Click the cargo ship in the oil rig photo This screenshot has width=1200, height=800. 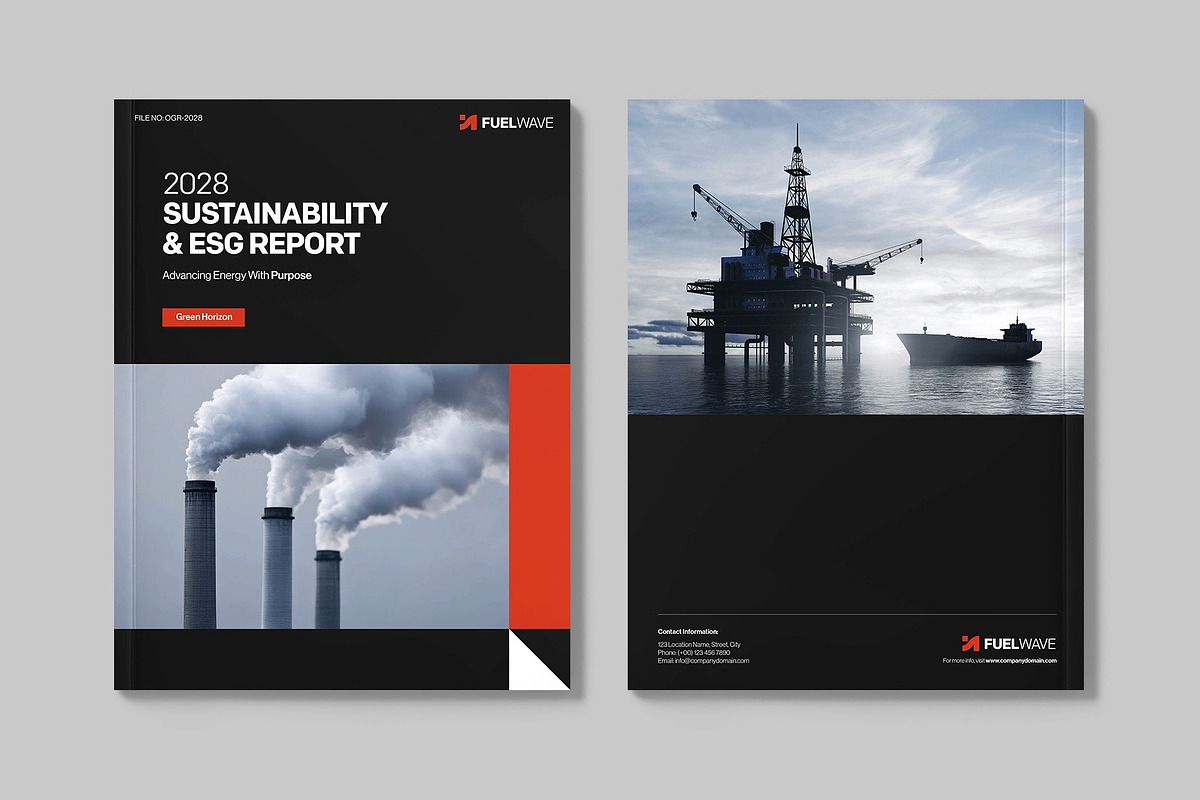point(969,343)
